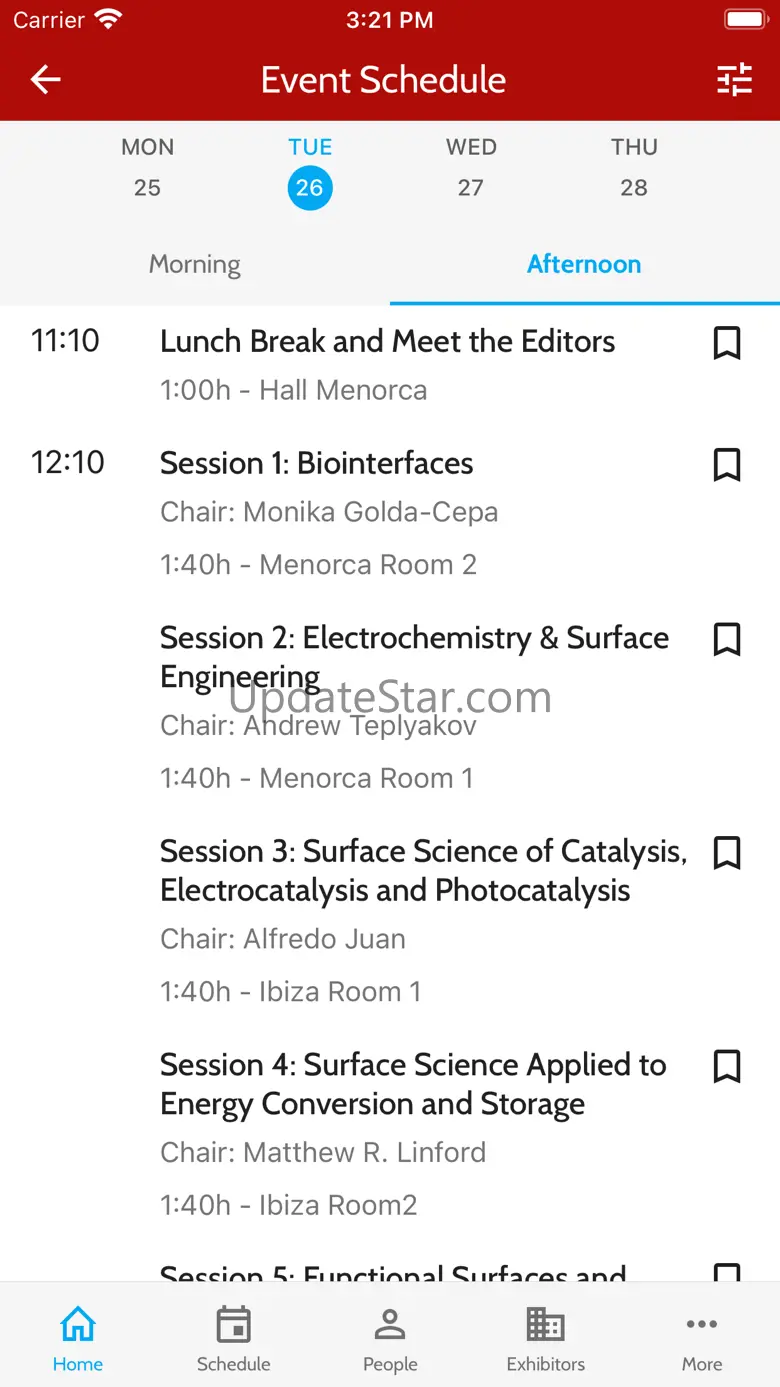Open the More menu
Image resolution: width=780 pixels, height=1387 pixels.
tap(702, 1338)
